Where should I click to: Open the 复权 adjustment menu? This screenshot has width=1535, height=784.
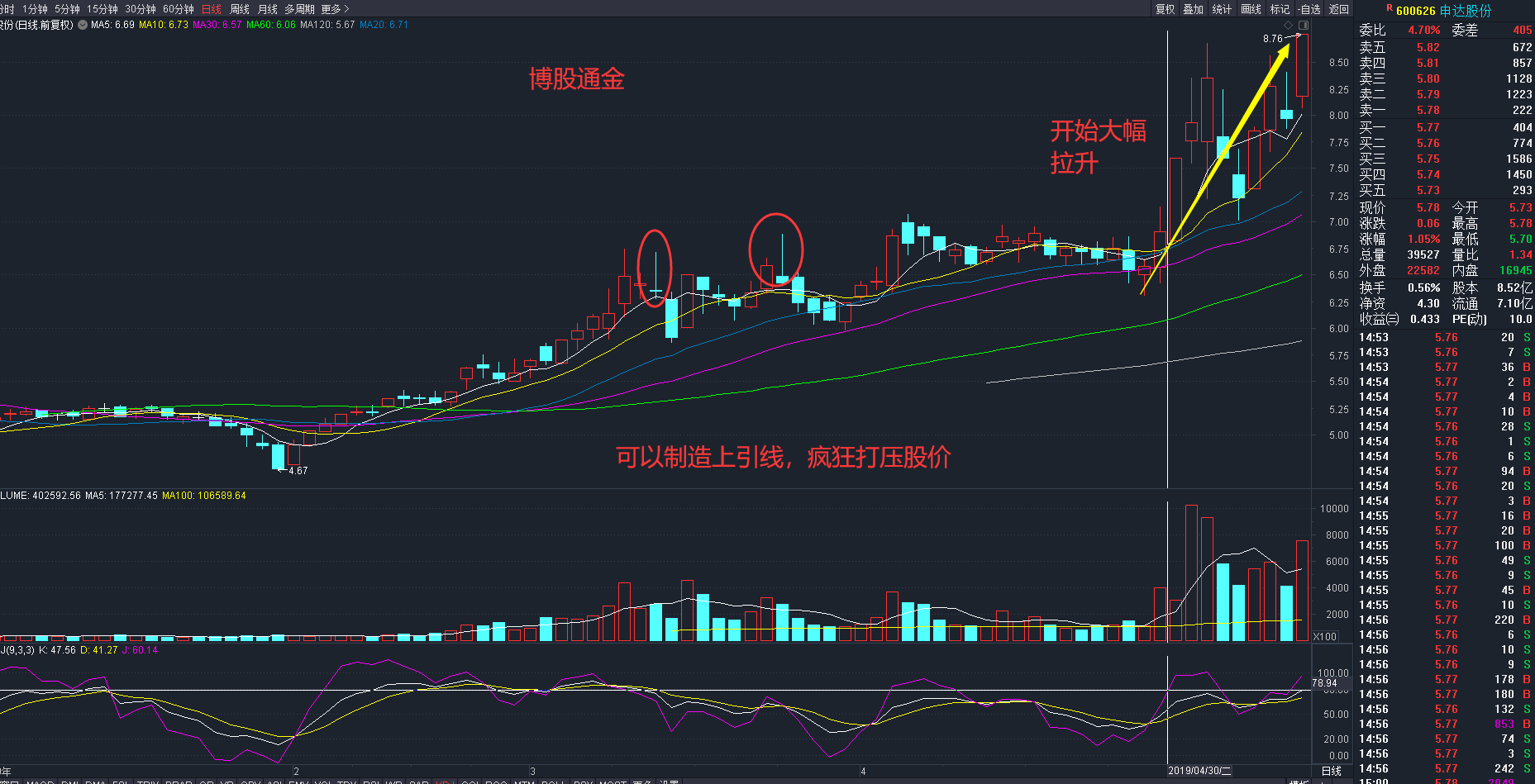pyautogui.click(x=1165, y=9)
